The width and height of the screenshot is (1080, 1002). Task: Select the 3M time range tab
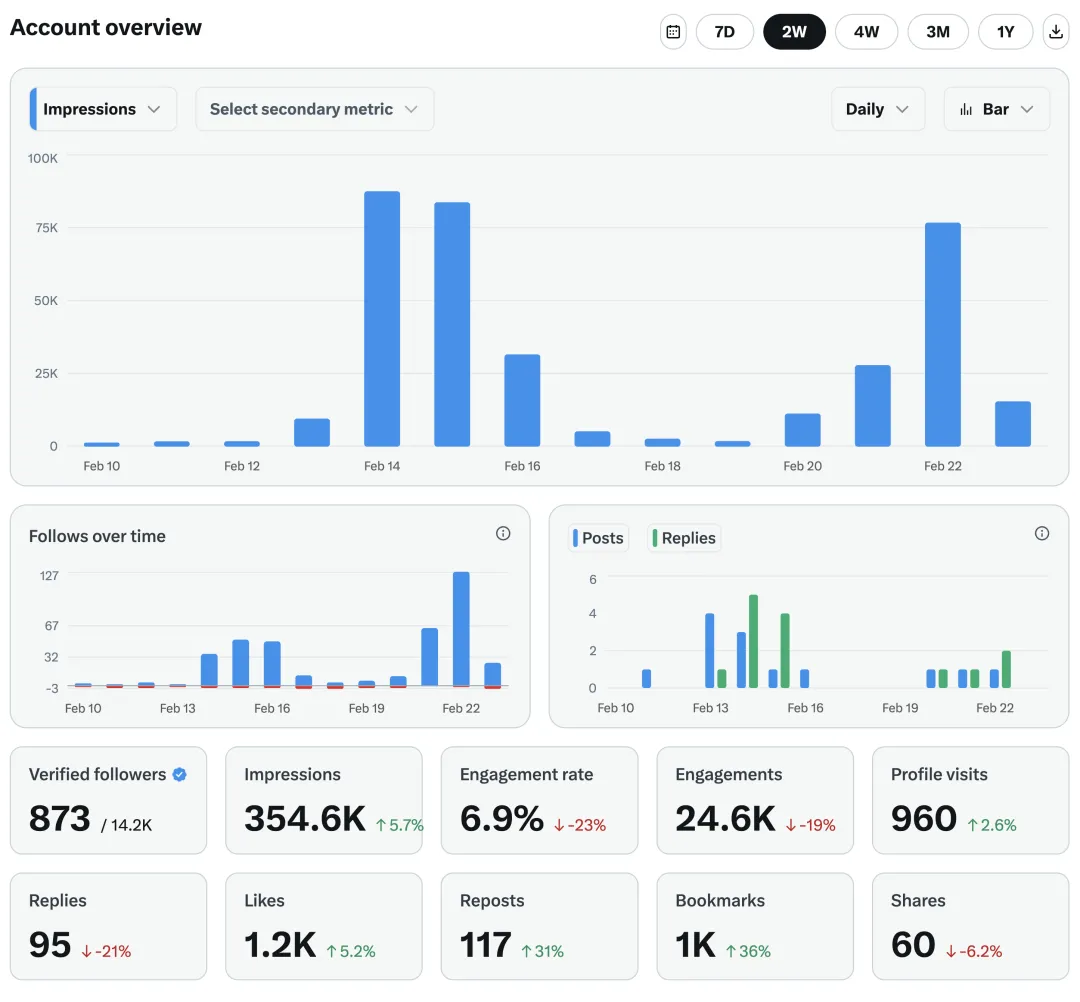click(937, 31)
